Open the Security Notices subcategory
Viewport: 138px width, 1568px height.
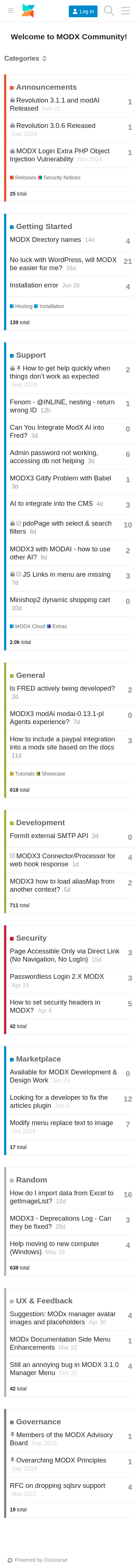tap(59, 178)
